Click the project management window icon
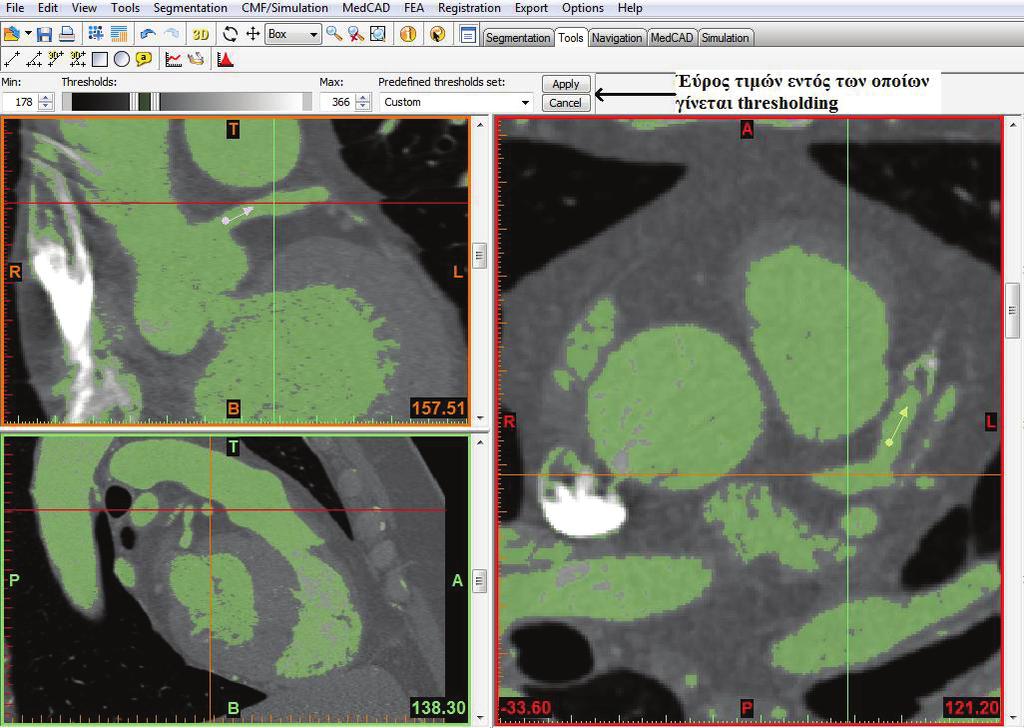Screen dimensions: 1024x728 468,34
